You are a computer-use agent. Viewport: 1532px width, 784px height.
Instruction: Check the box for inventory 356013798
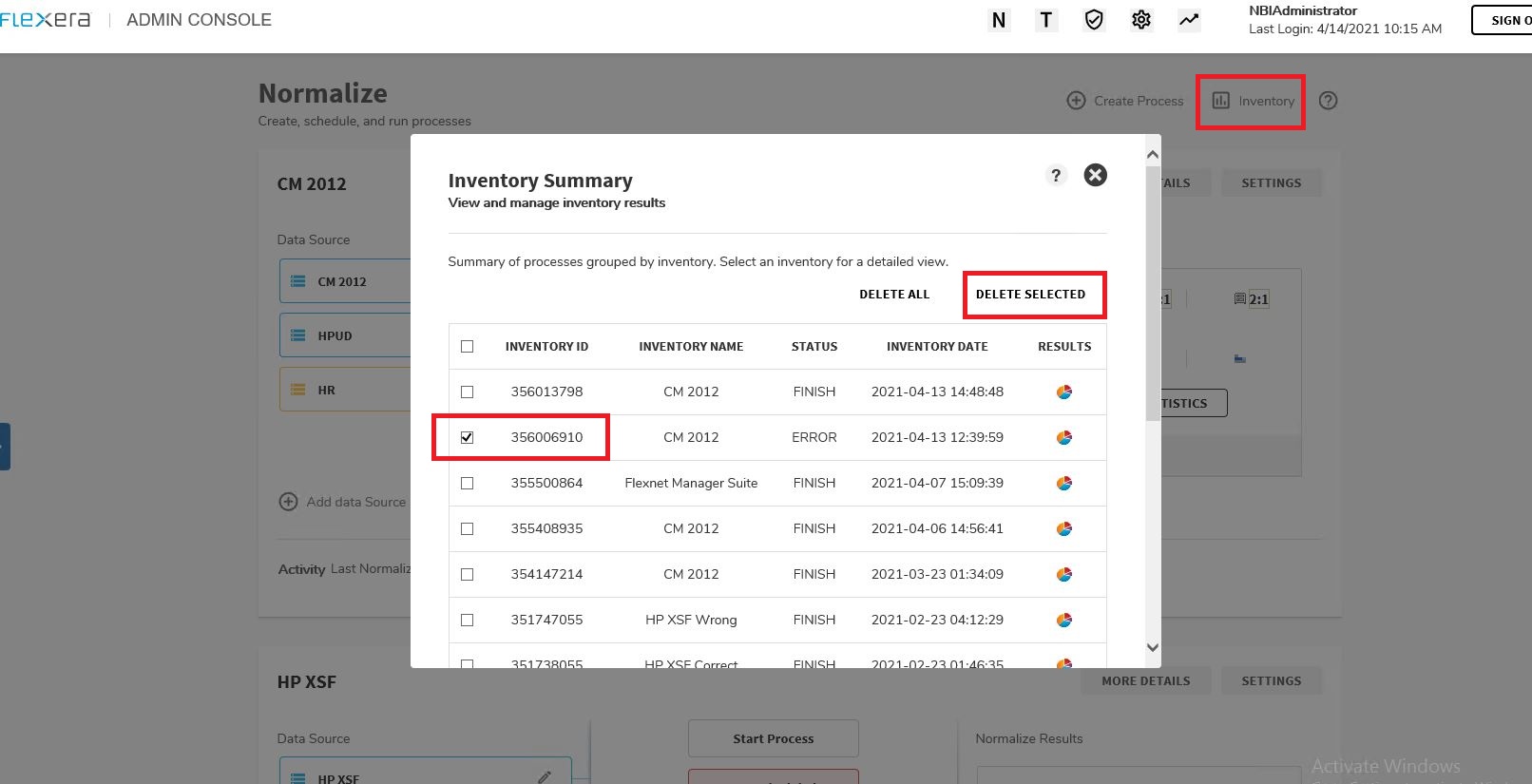[x=467, y=392]
